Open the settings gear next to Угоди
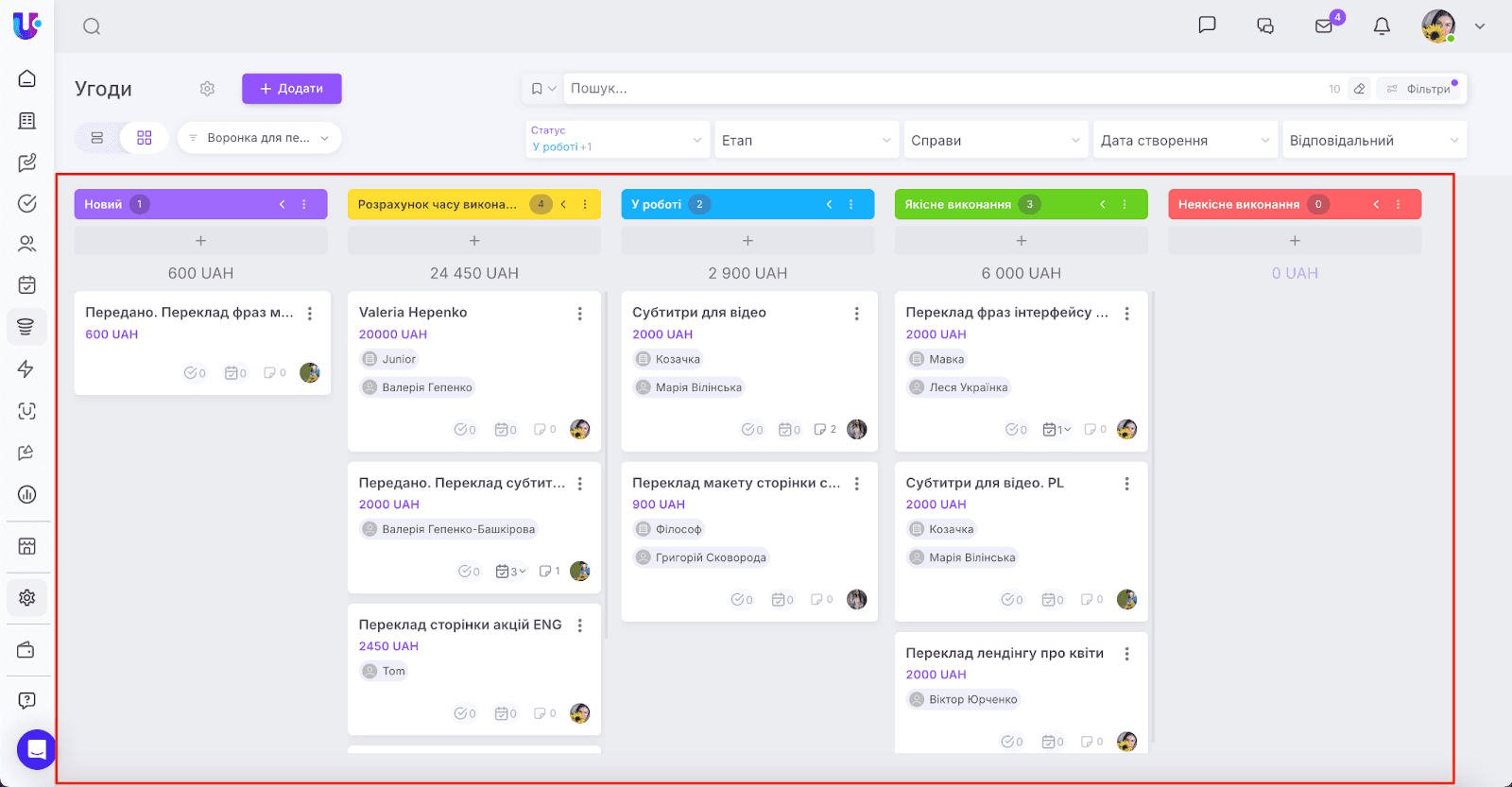Image resolution: width=1512 pixels, height=787 pixels. click(207, 89)
